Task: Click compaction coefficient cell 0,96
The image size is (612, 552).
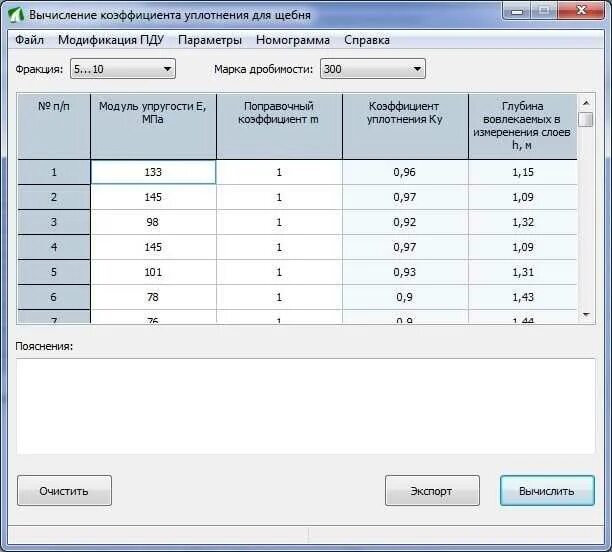Action: coord(405,172)
